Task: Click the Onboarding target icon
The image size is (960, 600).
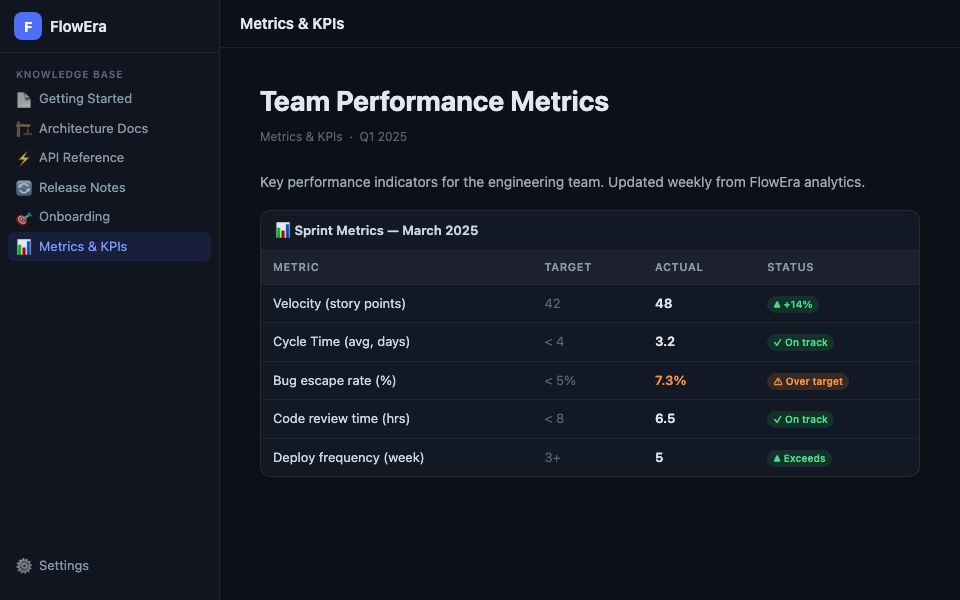Action: tap(24, 217)
